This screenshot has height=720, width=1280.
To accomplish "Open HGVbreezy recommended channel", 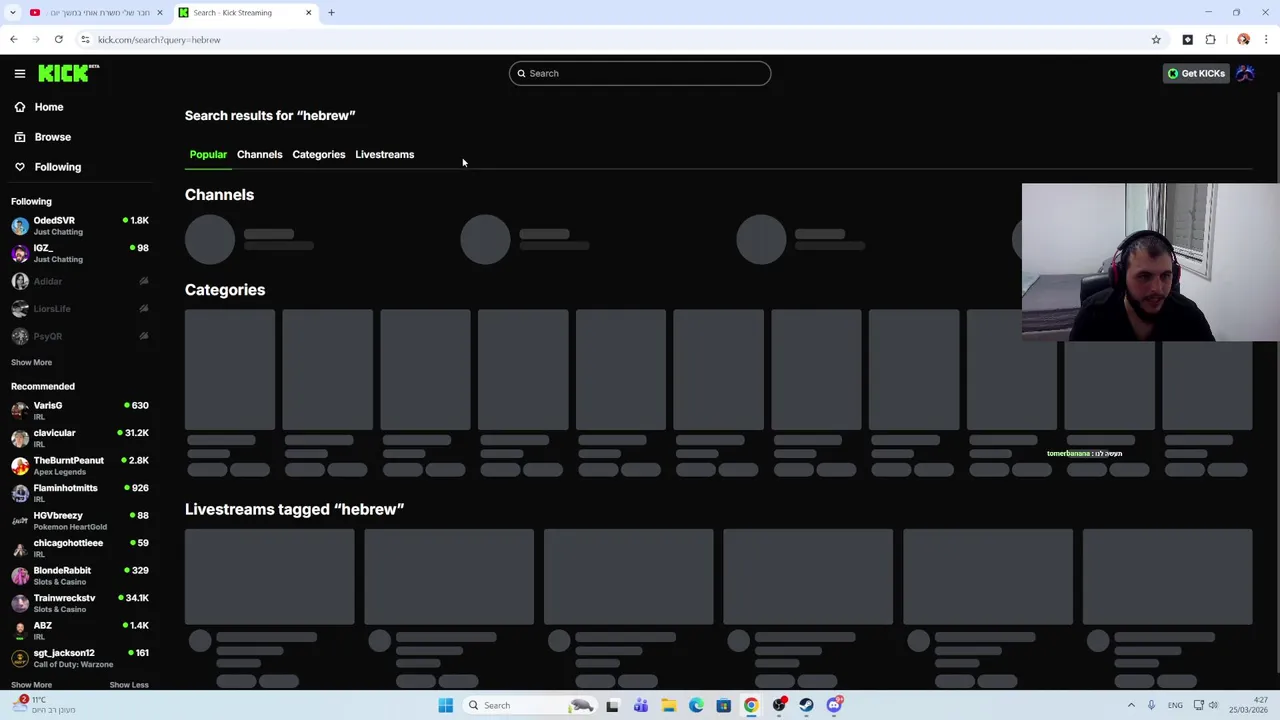I will pyautogui.click(x=80, y=520).
